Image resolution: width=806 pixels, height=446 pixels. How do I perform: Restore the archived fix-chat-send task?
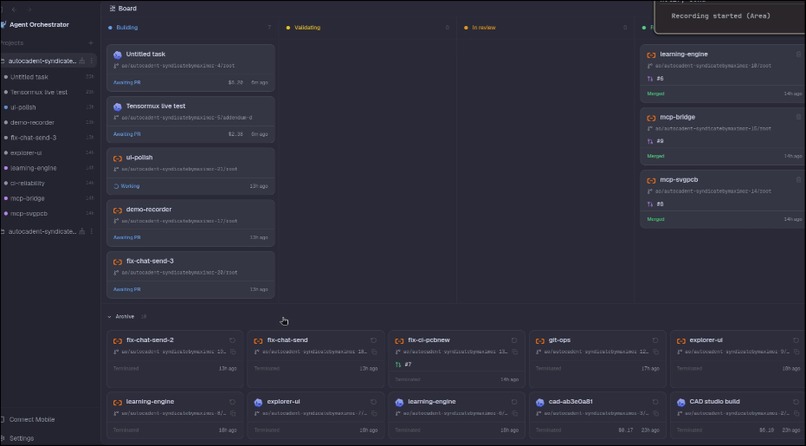(373, 340)
